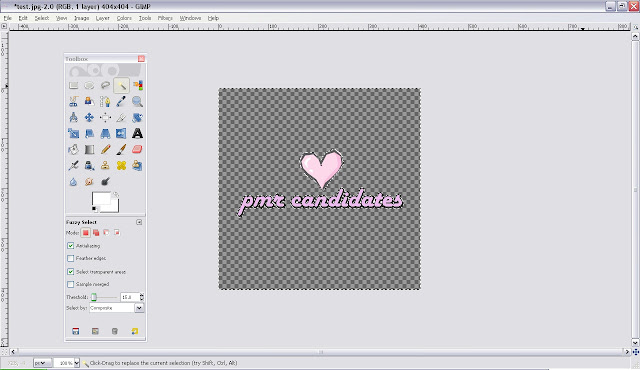Choose Replace current selection mode
The height and width of the screenshot is (370, 640).
pos(85,233)
